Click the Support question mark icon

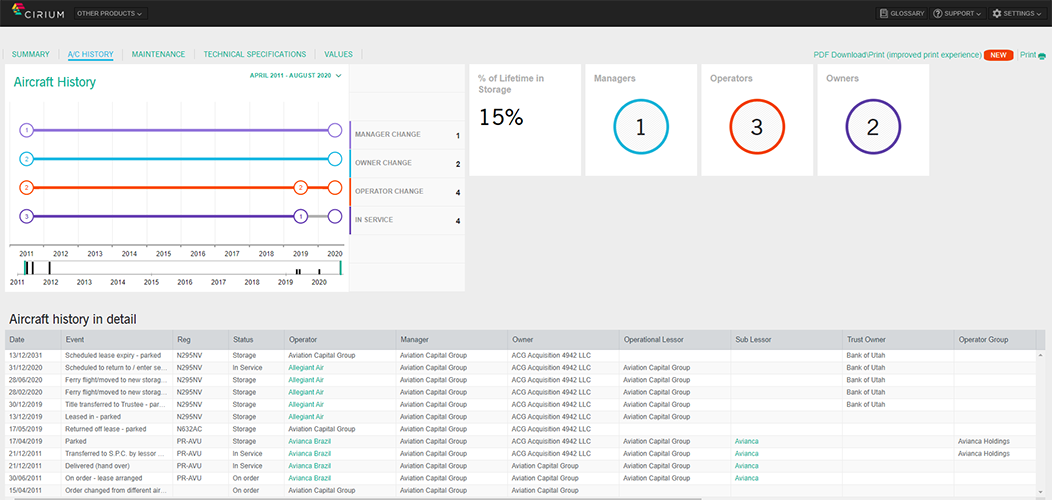click(937, 13)
